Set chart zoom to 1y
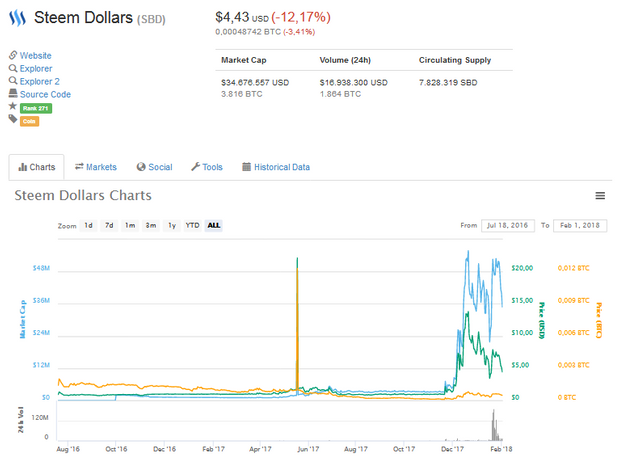Image resolution: width=640 pixels, height=462 pixels. click(172, 225)
